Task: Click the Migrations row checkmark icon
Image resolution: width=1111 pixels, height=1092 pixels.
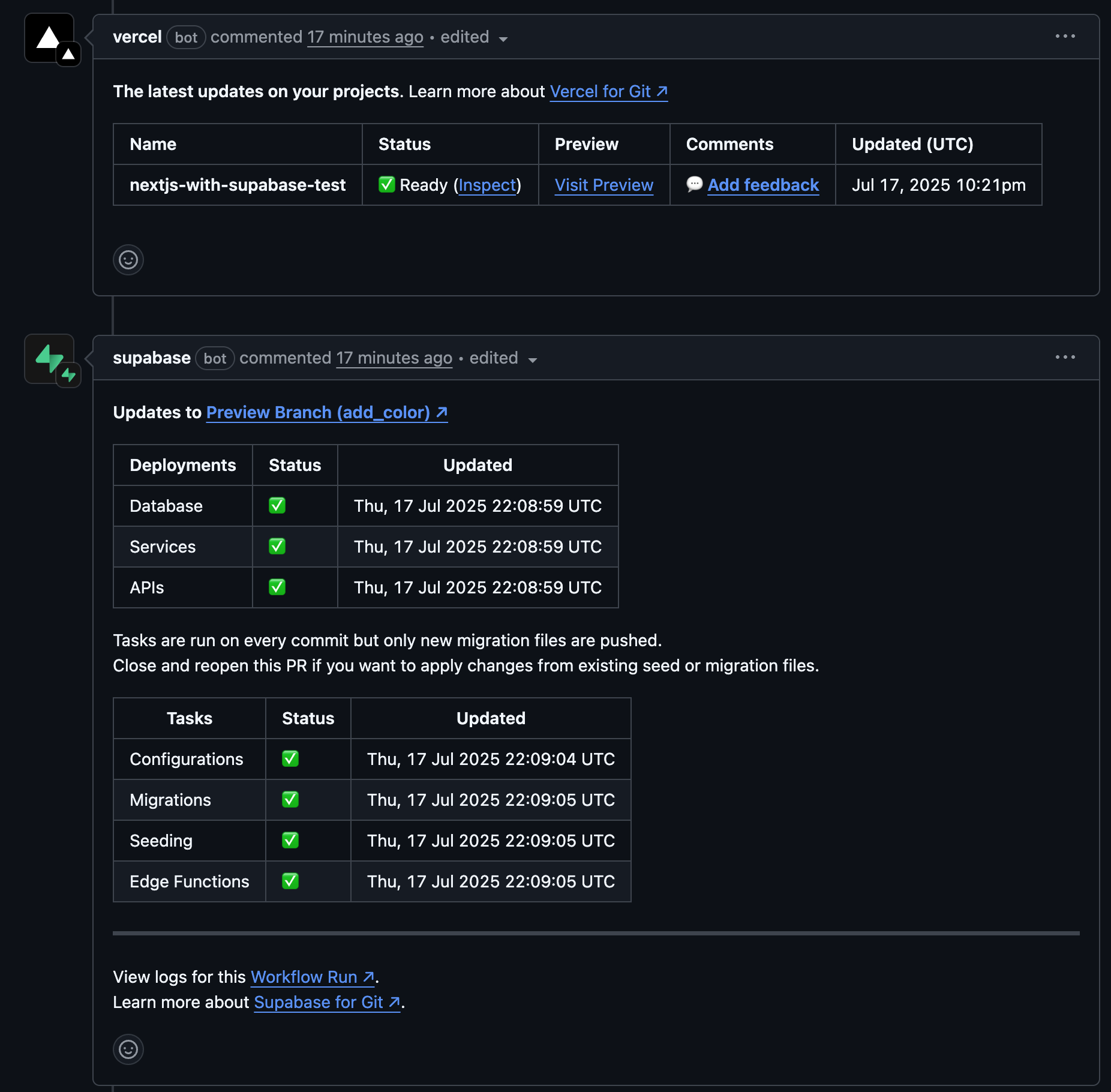Action: [290, 800]
